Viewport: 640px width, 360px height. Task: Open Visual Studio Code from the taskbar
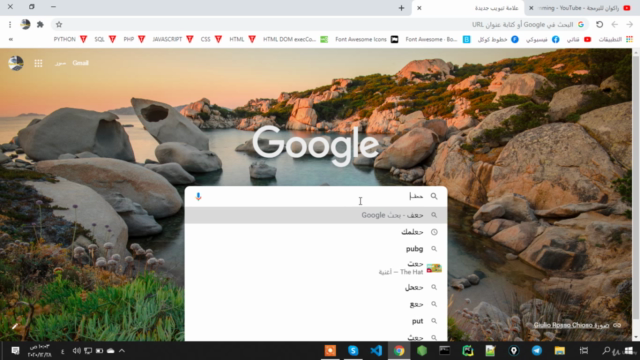coord(376,351)
